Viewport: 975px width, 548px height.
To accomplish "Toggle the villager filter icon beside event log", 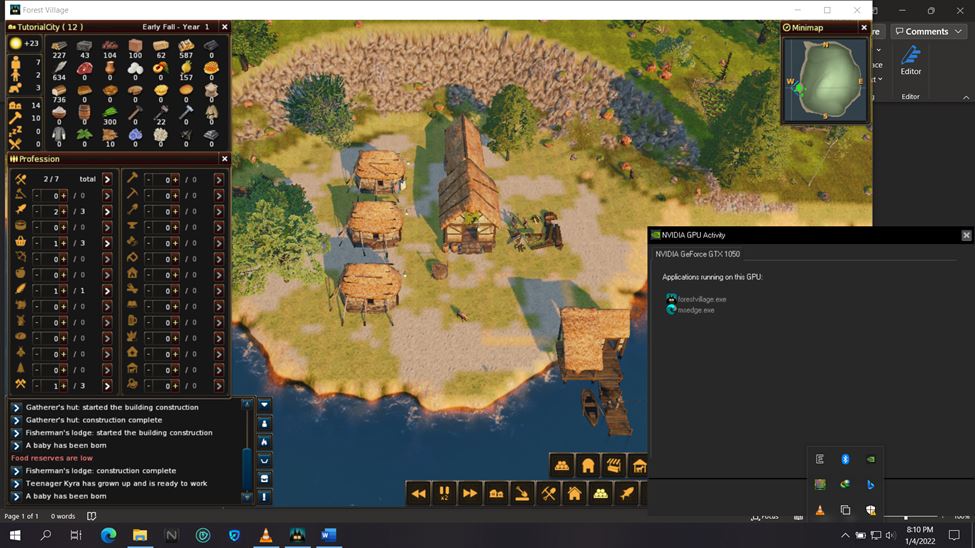I will click(x=264, y=423).
